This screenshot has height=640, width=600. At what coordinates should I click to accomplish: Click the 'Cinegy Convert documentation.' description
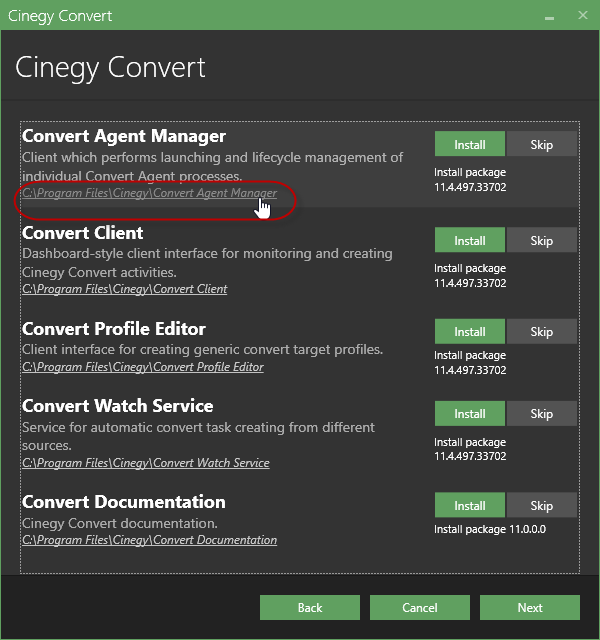click(120, 523)
